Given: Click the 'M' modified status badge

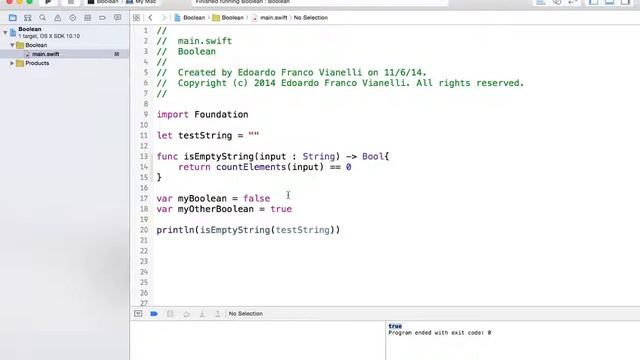Looking at the screenshot, I should point(117,54).
